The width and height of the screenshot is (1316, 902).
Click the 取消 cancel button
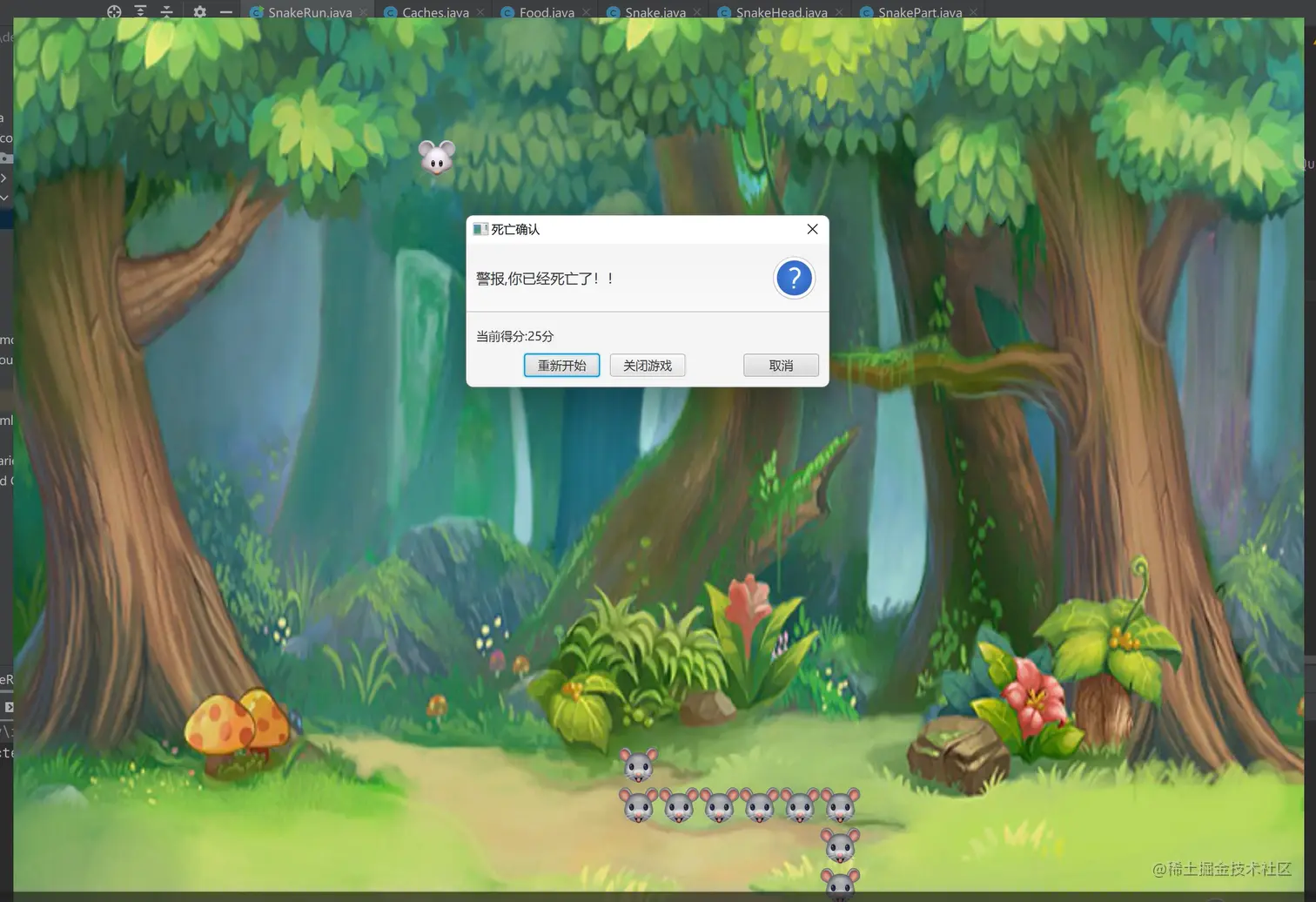(x=781, y=366)
